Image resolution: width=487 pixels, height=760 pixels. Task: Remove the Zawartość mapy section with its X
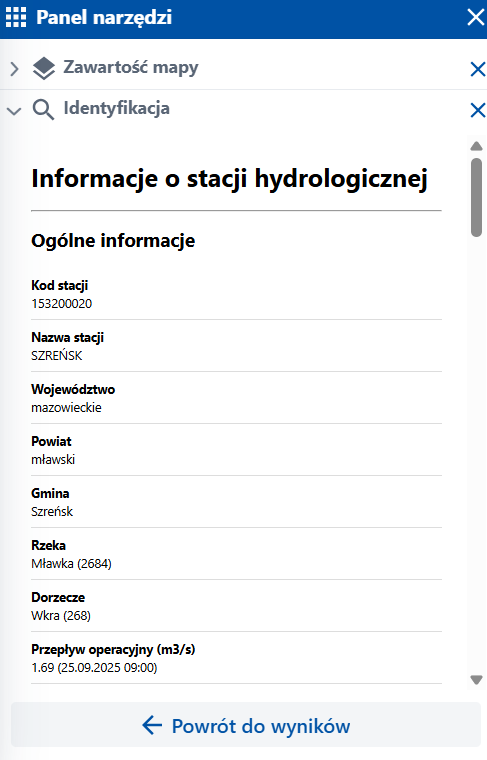(x=478, y=69)
